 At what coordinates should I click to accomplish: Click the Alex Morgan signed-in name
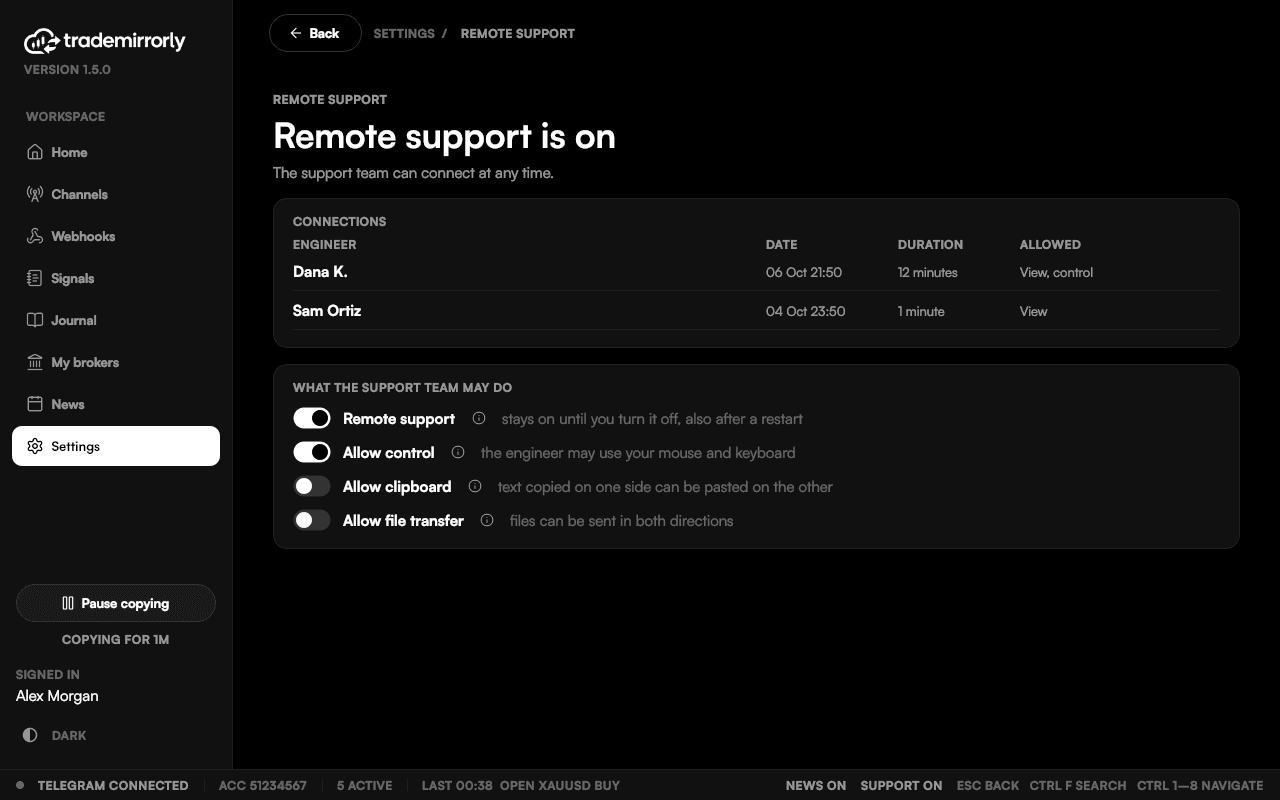[57, 696]
